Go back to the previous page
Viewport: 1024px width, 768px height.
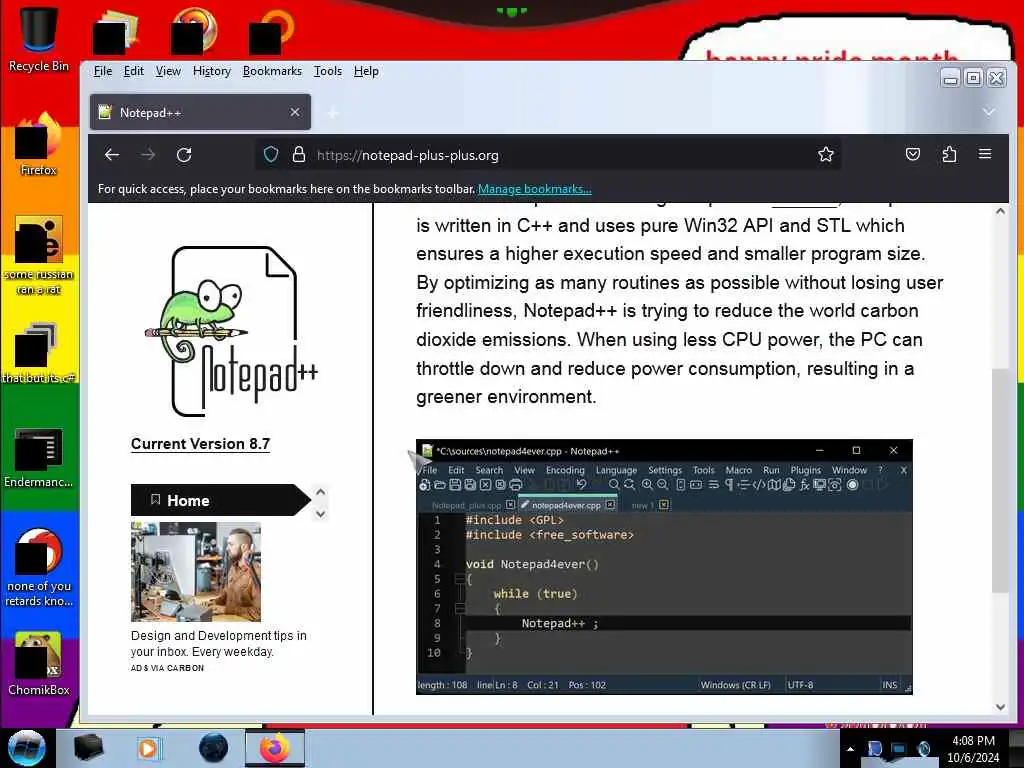pyautogui.click(x=112, y=155)
